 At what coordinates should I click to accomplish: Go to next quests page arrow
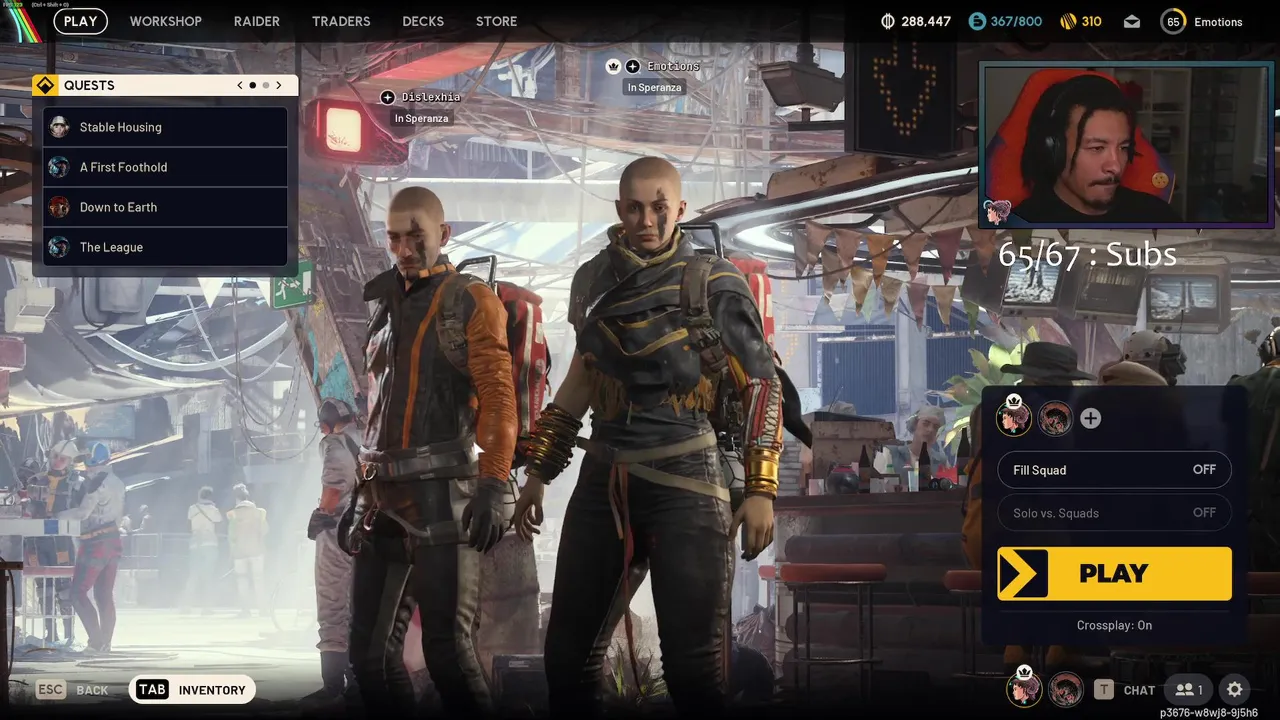tap(279, 85)
